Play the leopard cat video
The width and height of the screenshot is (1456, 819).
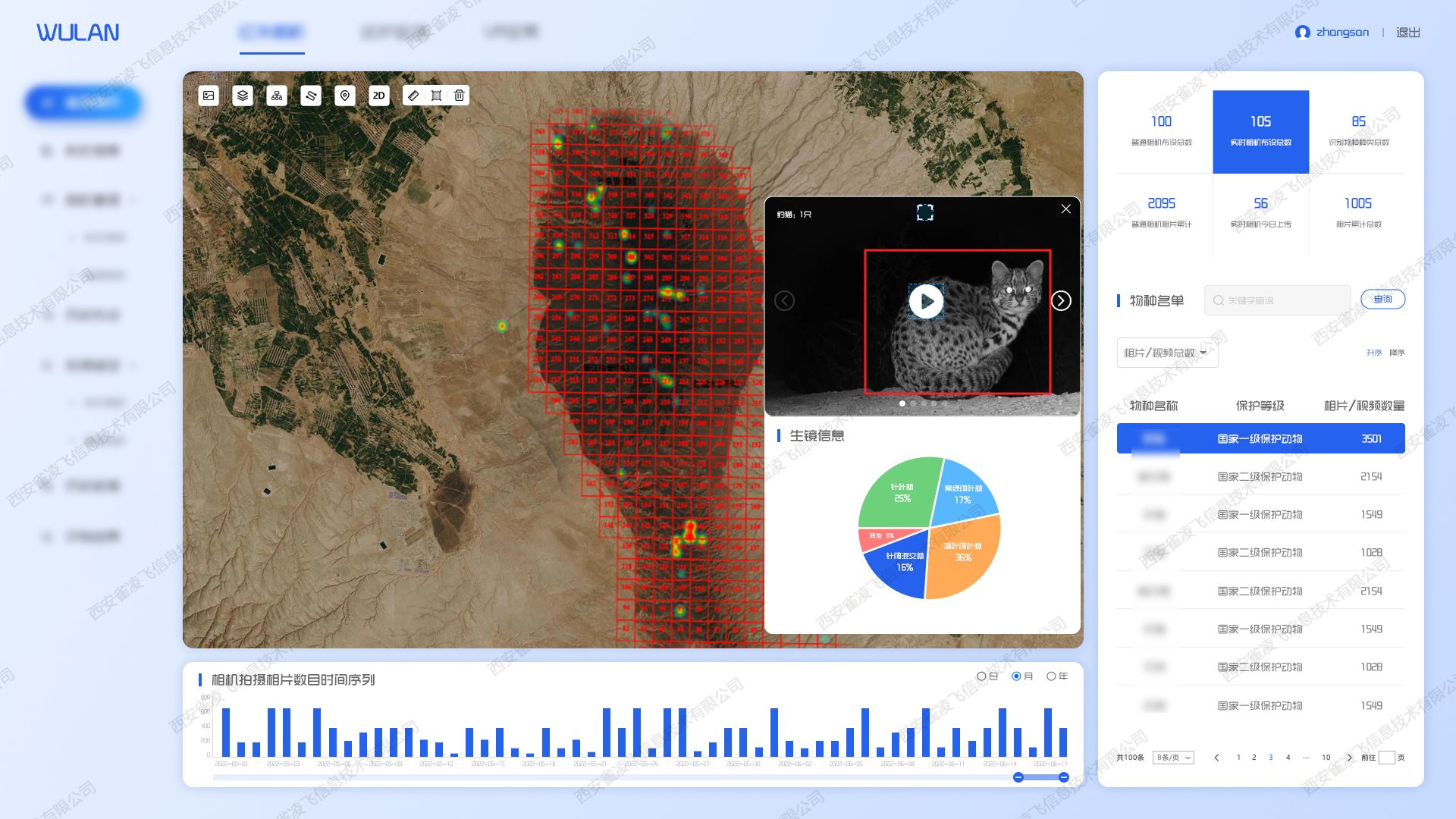[926, 301]
